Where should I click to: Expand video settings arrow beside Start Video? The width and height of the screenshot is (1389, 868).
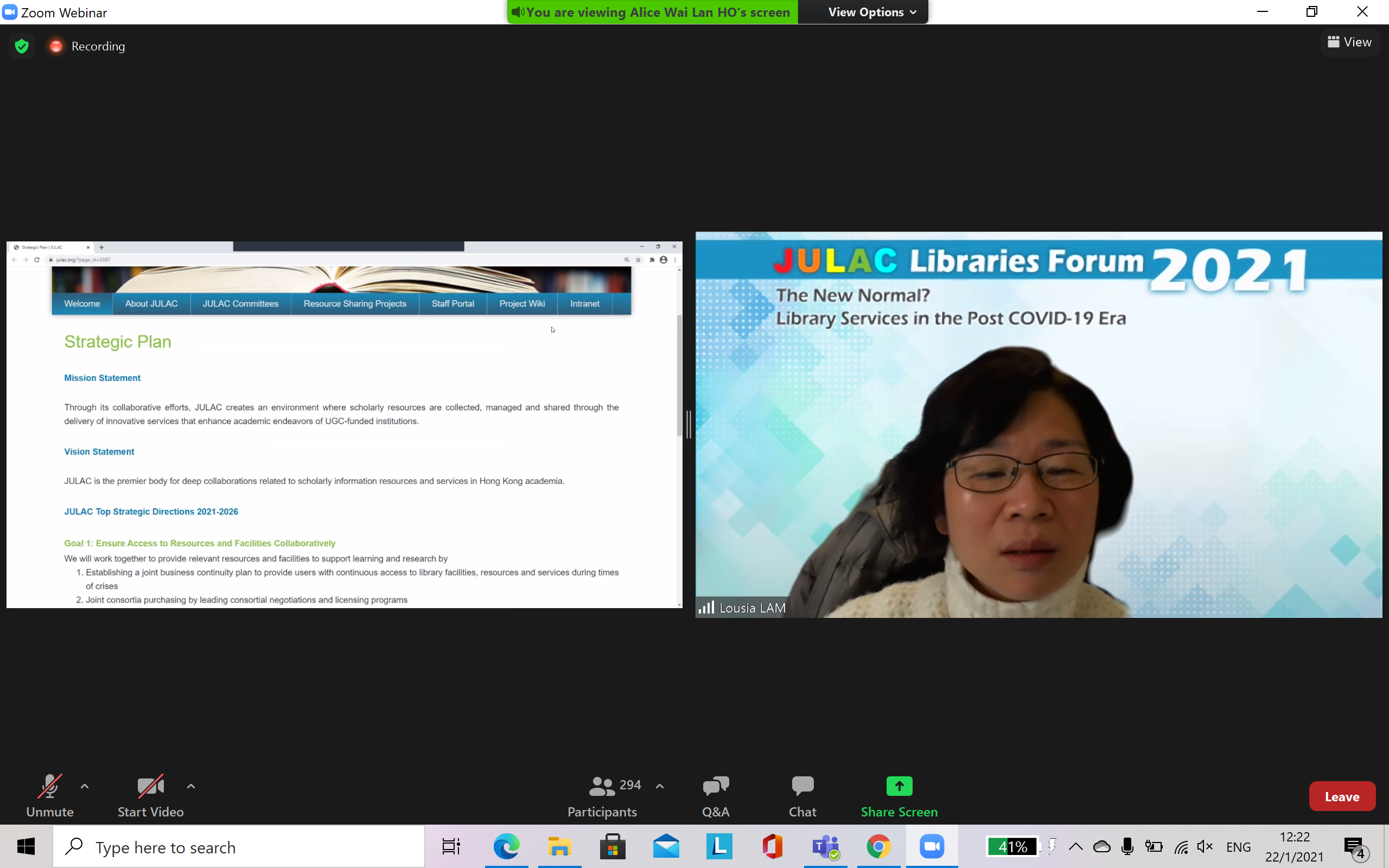pyautogui.click(x=191, y=786)
